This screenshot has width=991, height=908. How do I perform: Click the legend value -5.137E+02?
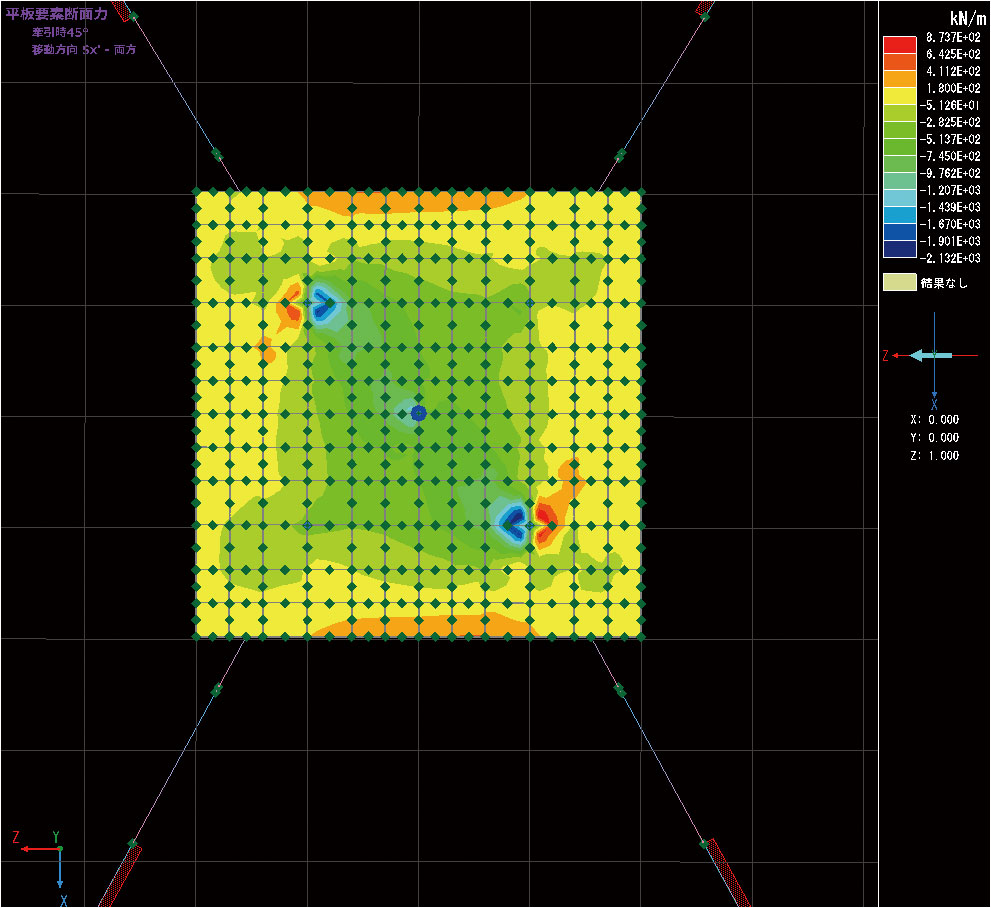[950, 140]
